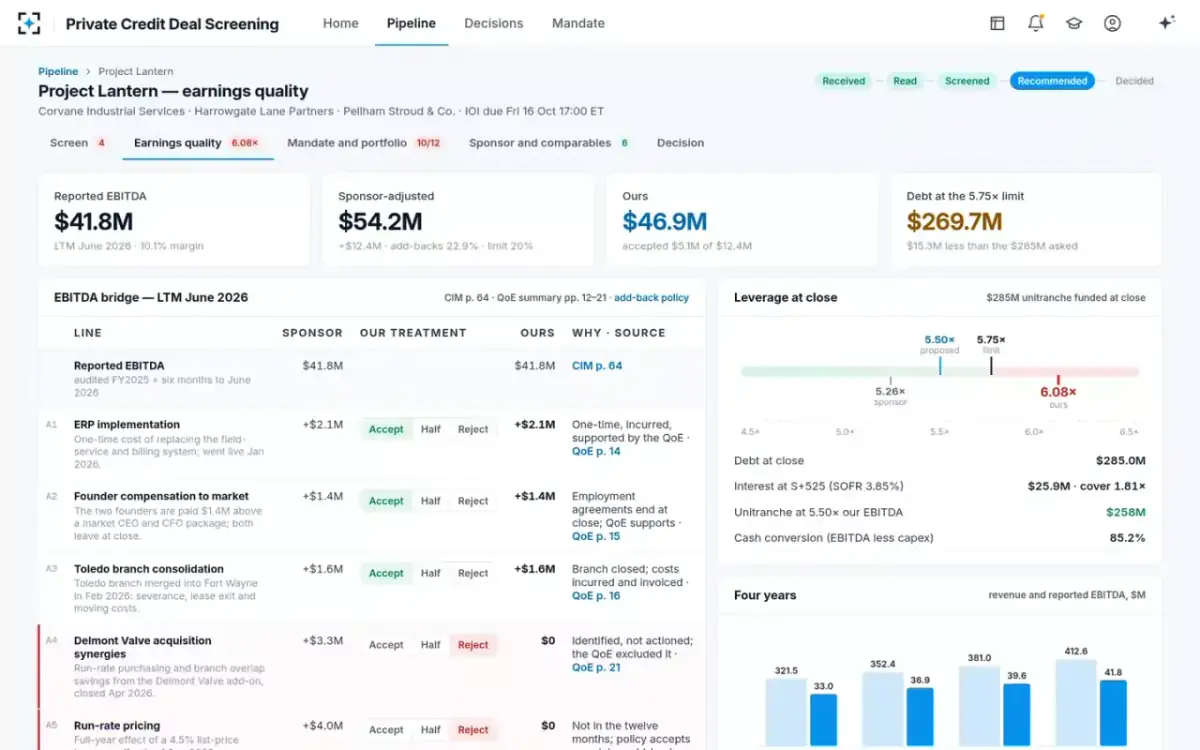Click the 412.6 revenue bar label
This screenshot has height=750, width=1200.
pyautogui.click(x=1076, y=652)
